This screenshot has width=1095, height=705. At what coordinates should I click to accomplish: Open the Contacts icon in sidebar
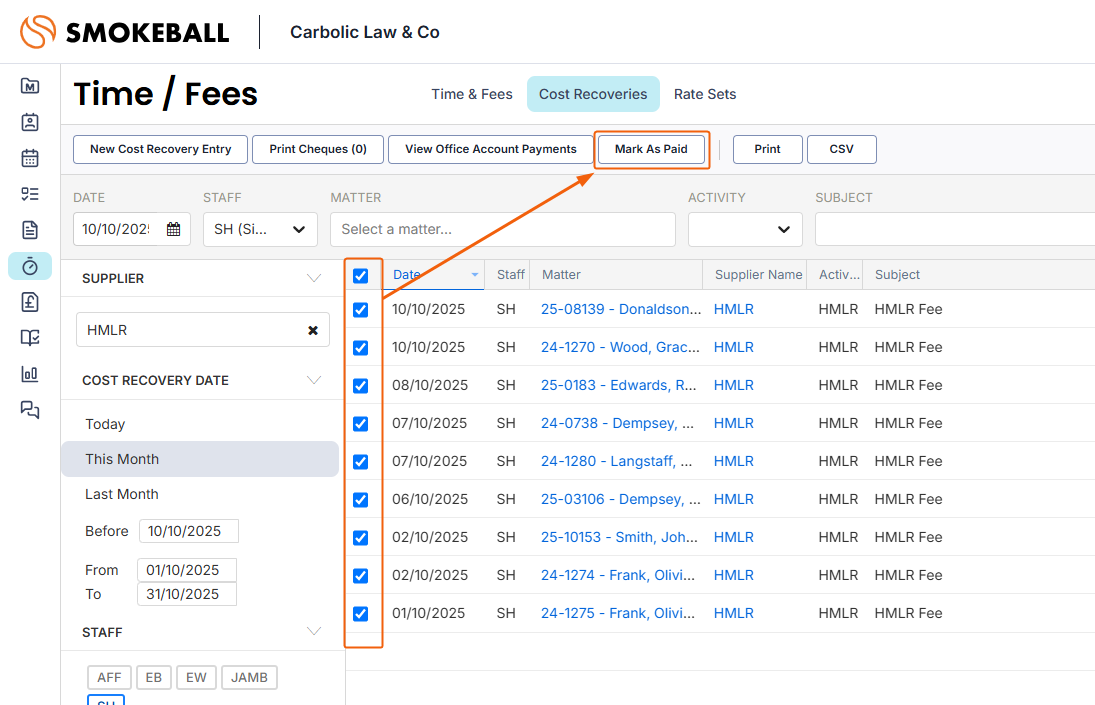click(x=30, y=122)
